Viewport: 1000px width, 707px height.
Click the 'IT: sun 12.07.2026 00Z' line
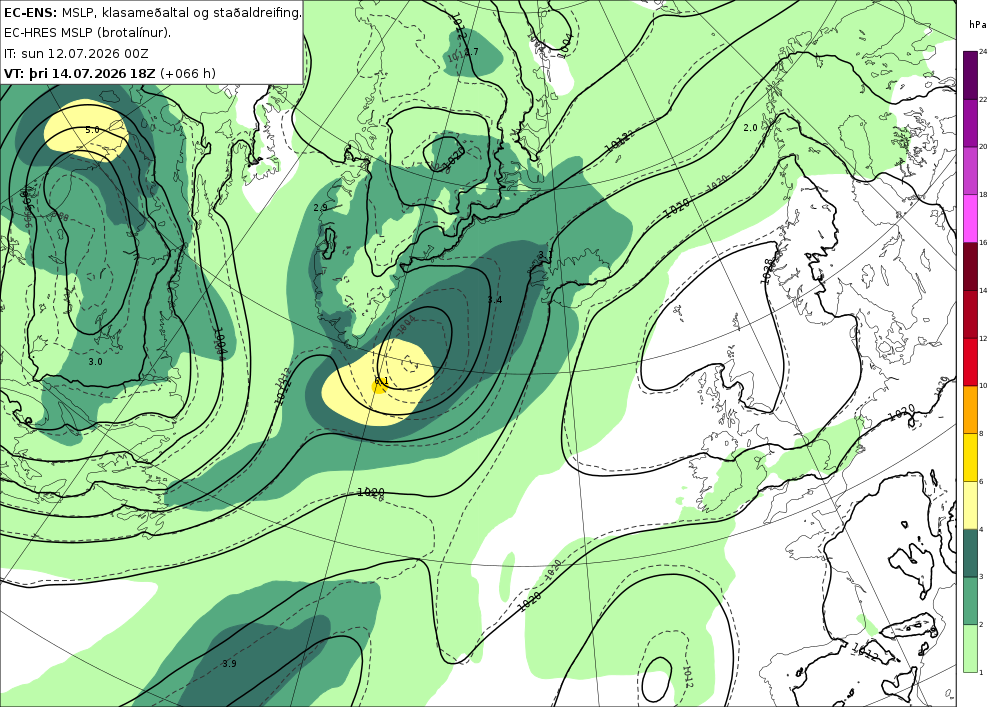(x=76, y=54)
